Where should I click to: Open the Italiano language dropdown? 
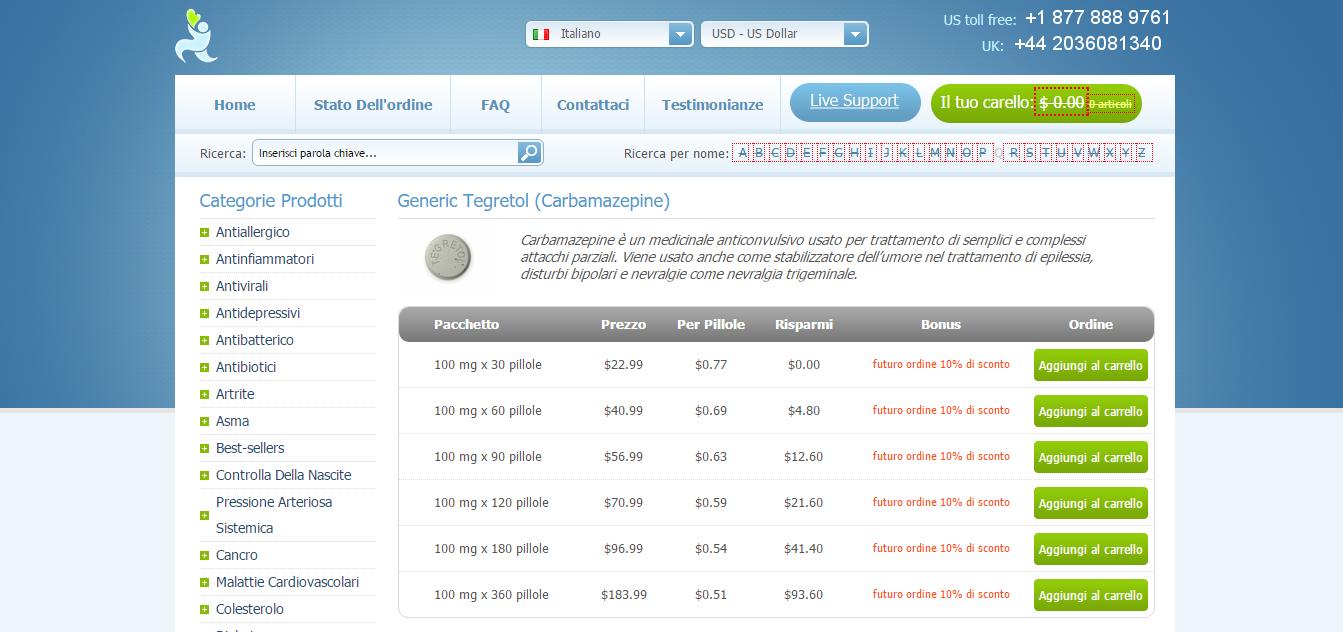click(609, 34)
